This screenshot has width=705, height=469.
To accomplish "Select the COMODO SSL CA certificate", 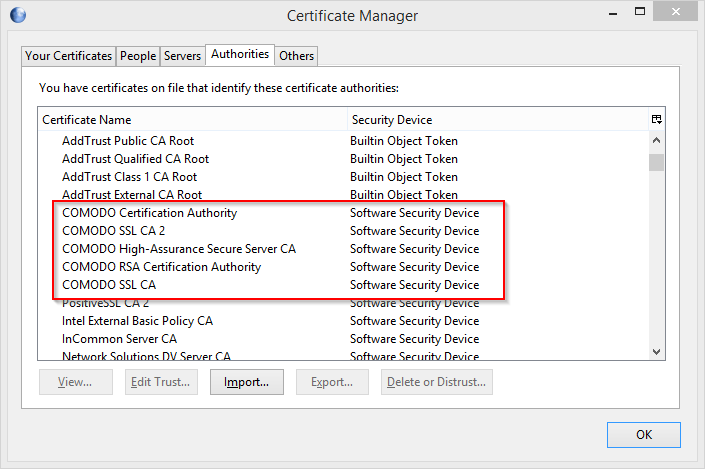I will point(344,285).
